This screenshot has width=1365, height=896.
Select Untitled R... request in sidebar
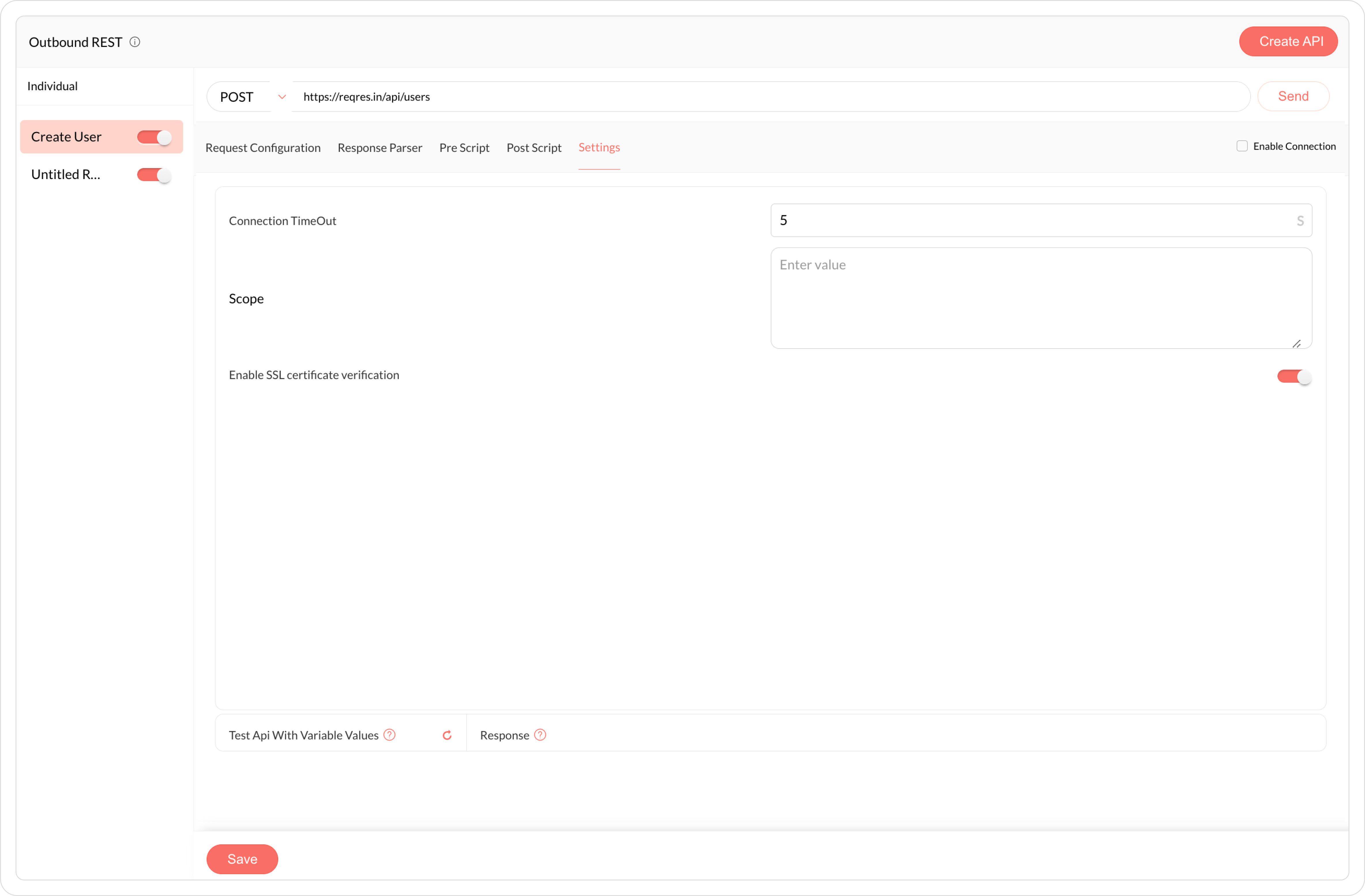click(x=66, y=175)
